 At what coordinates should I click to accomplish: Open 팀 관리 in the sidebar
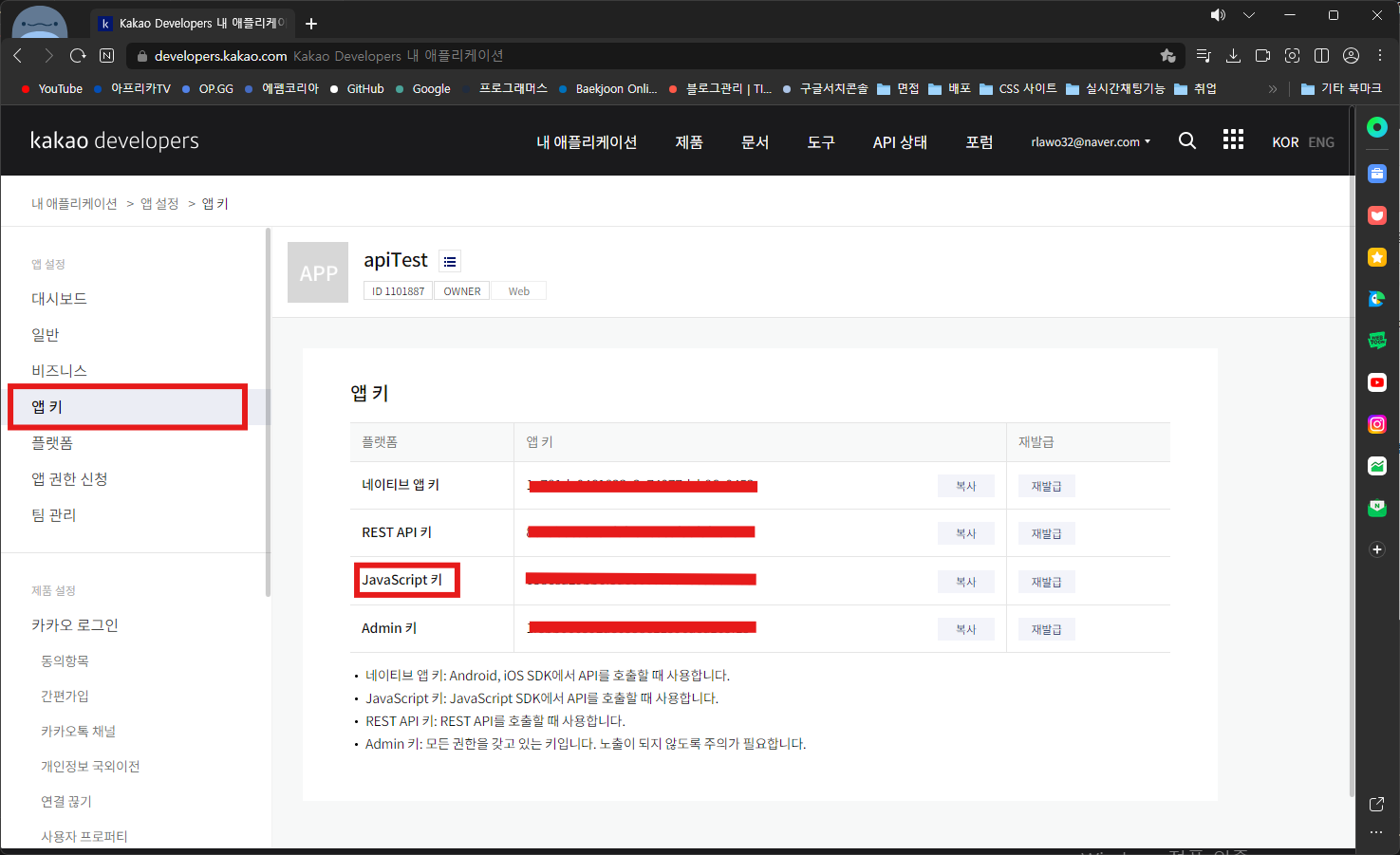[53, 515]
